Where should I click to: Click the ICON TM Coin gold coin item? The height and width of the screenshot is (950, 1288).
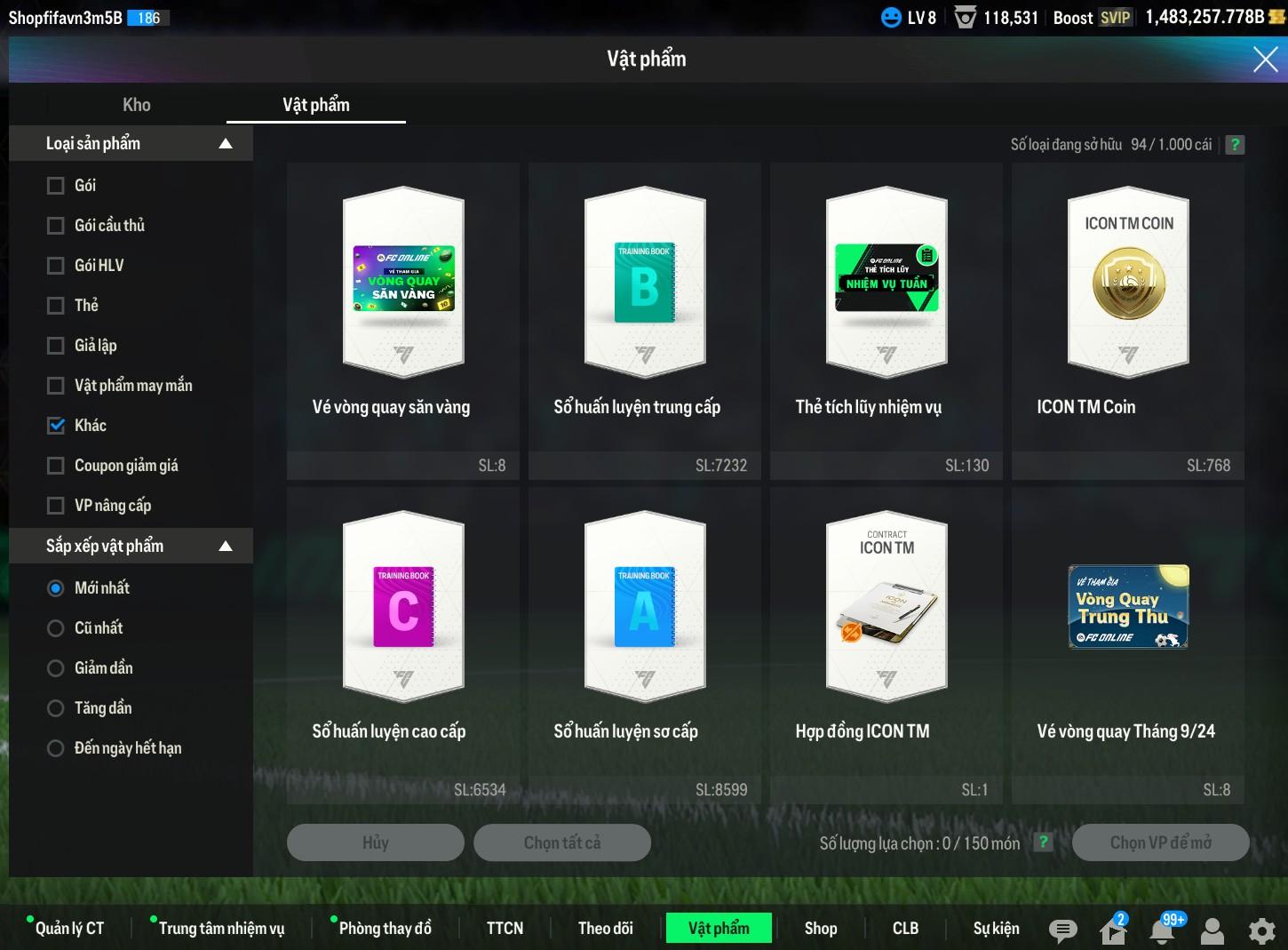(1127, 283)
